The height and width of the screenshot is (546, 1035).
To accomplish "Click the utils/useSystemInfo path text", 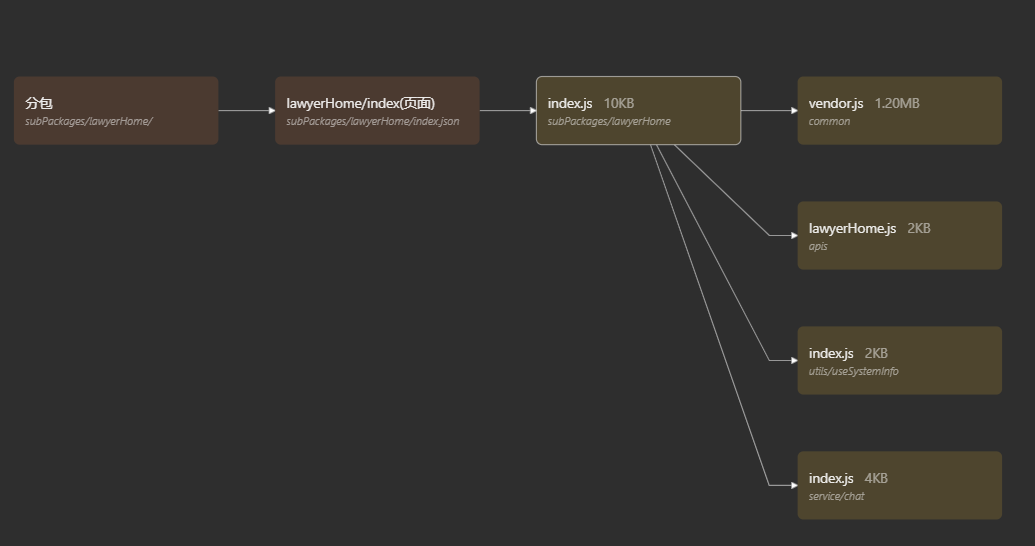I will pyautogui.click(x=853, y=372).
